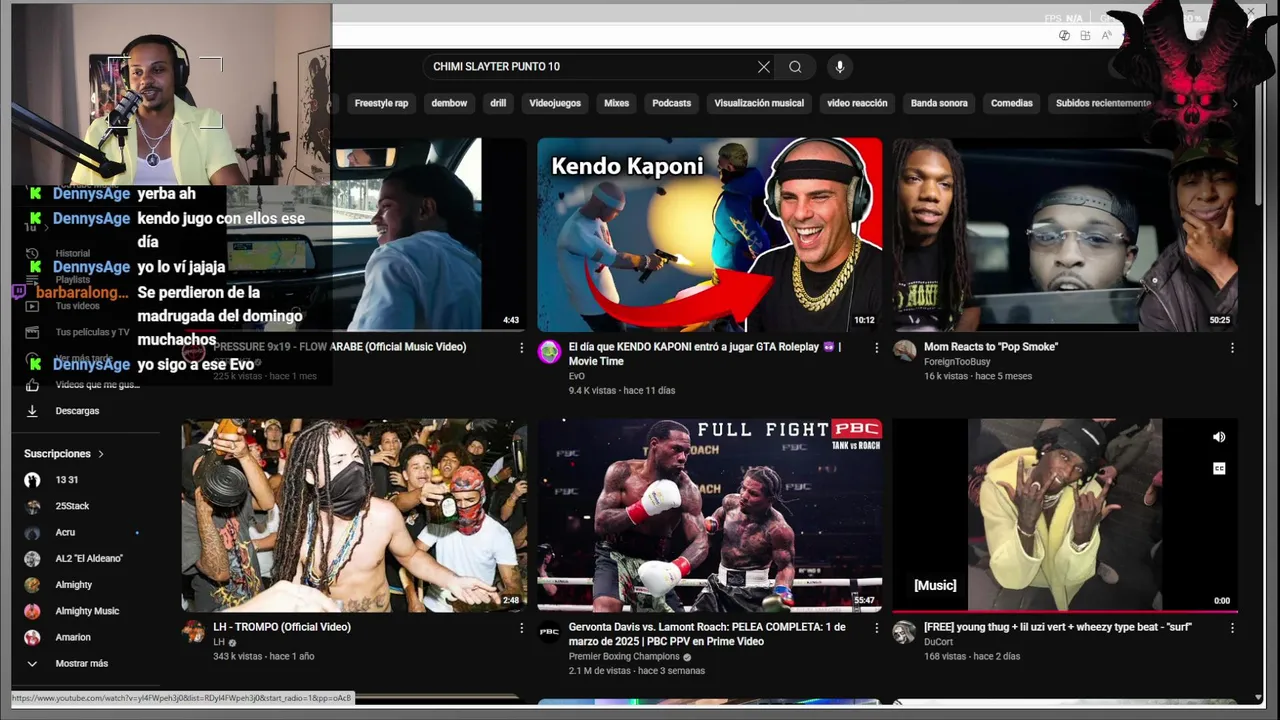Screen dimensions: 1280x720
Task: Expand subscriptions with Mostrar más
Action: coord(67,663)
